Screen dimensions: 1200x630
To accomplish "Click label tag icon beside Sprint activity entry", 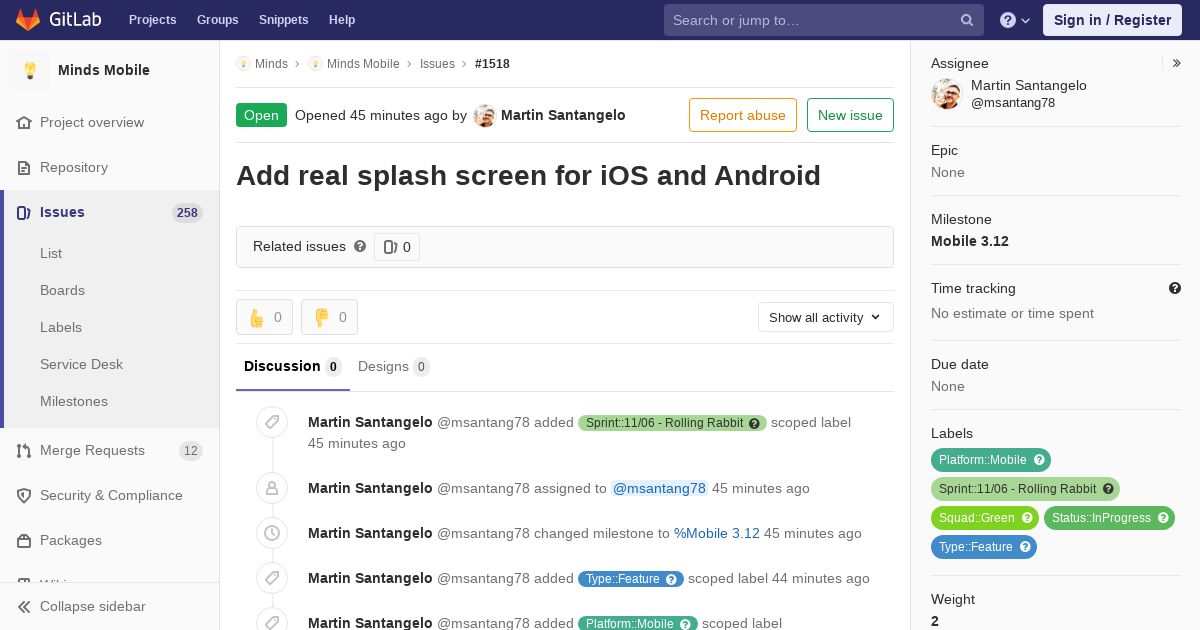I will point(272,422).
